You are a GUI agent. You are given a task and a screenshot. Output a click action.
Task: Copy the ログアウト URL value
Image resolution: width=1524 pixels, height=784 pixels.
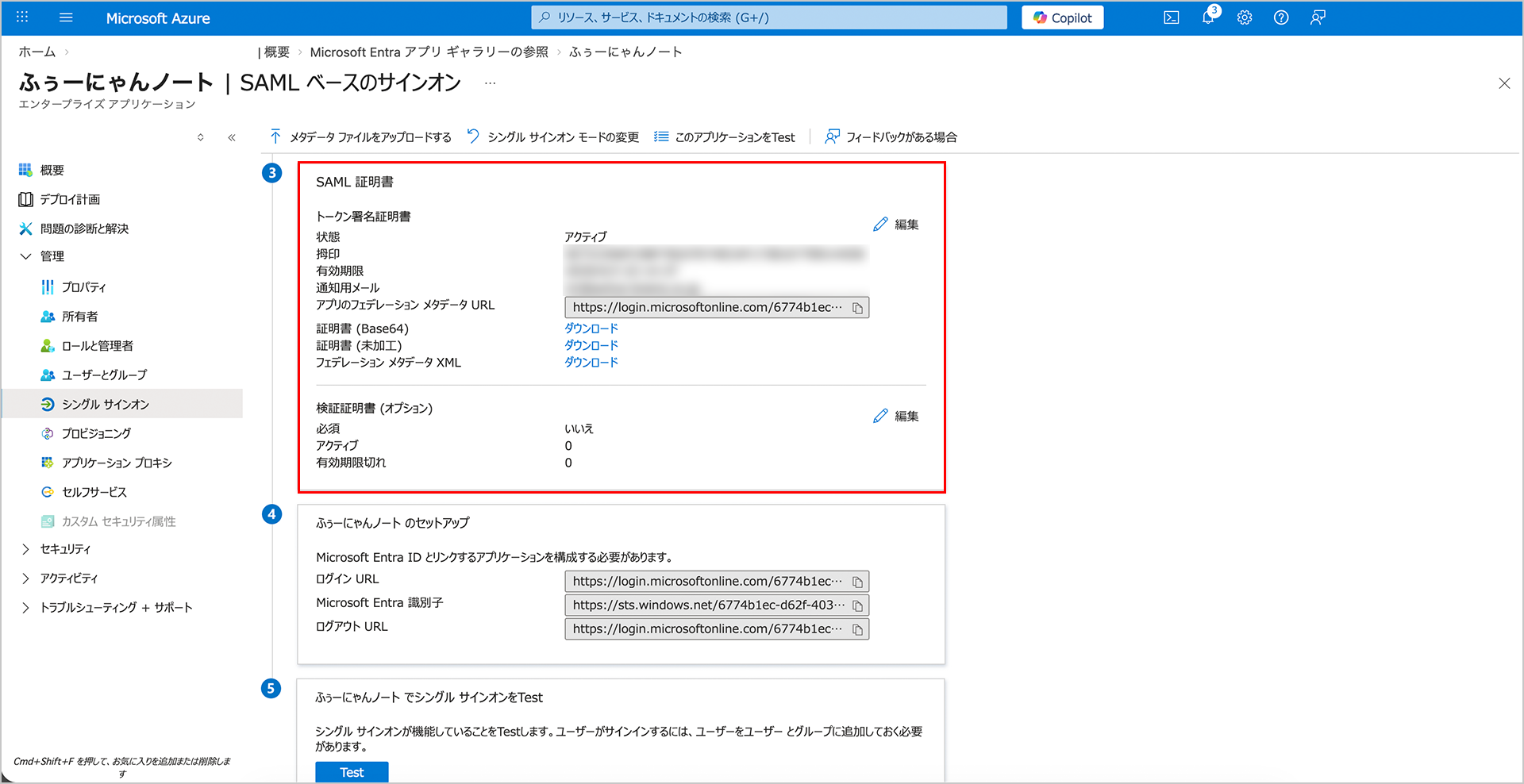pos(857,629)
